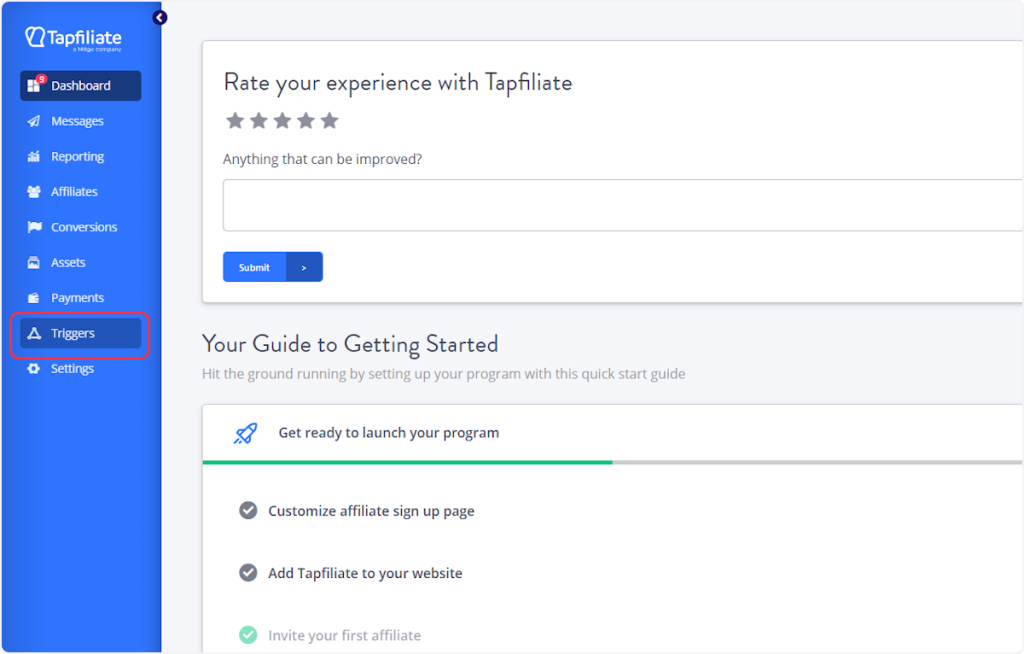
Task: Click the feedback improvement text field
Action: click(x=622, y=206)
